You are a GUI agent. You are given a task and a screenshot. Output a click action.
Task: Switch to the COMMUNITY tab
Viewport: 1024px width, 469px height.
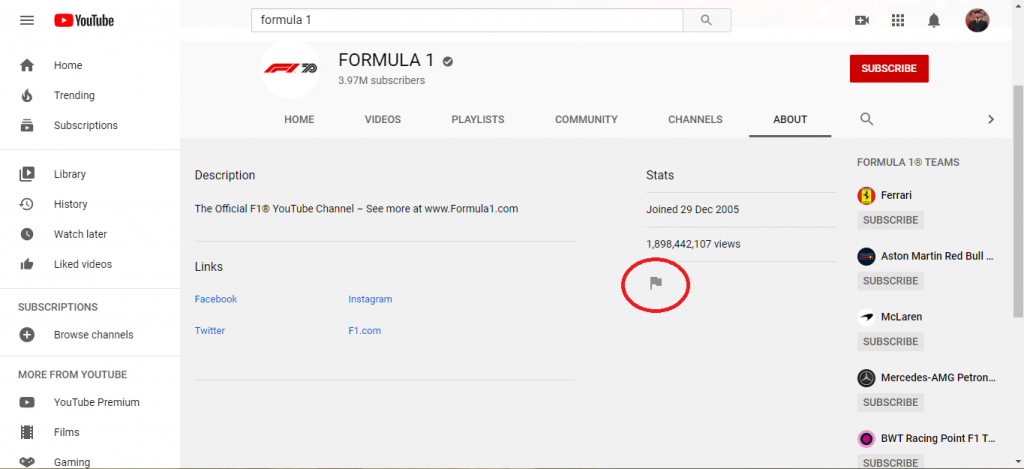586,120
